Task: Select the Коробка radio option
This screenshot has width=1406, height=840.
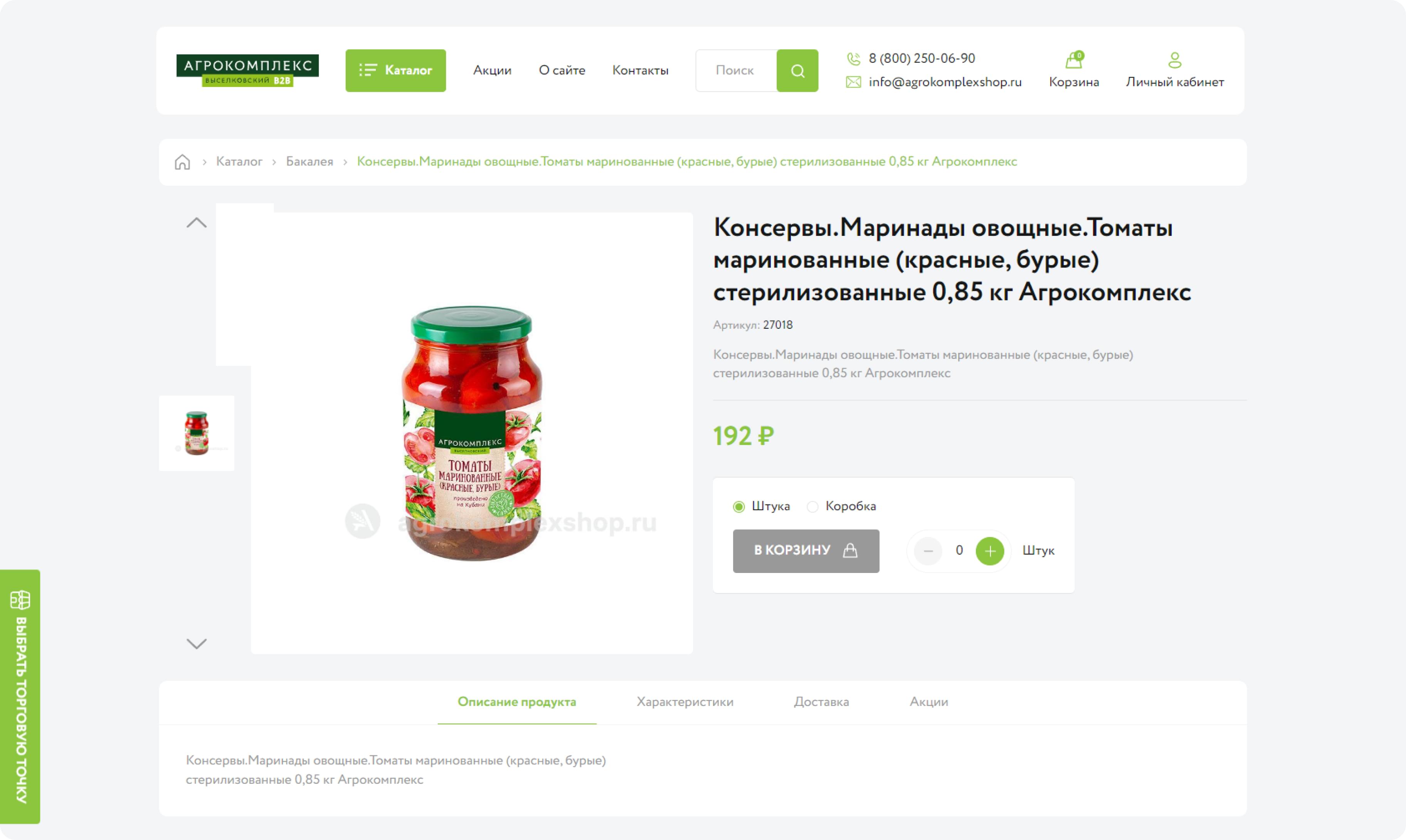Action: [812, 507]
